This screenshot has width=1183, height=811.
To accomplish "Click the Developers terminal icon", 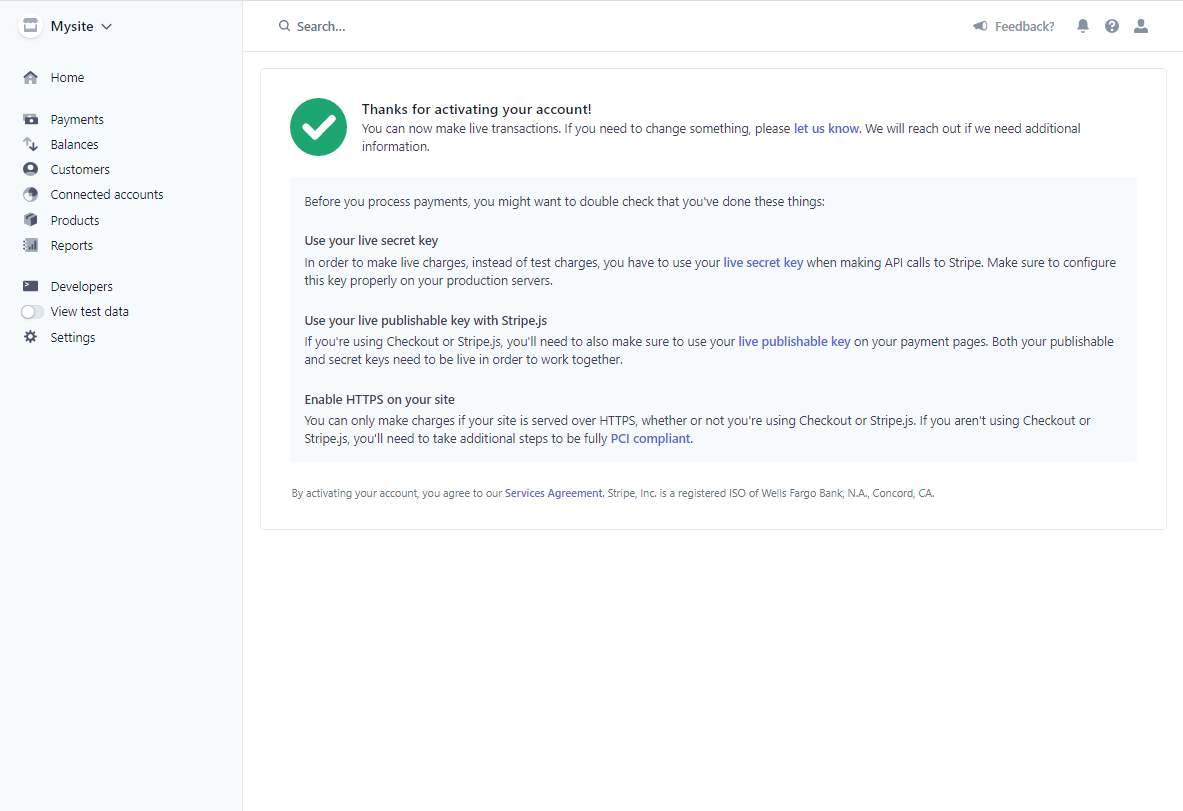I will point(30,286).
